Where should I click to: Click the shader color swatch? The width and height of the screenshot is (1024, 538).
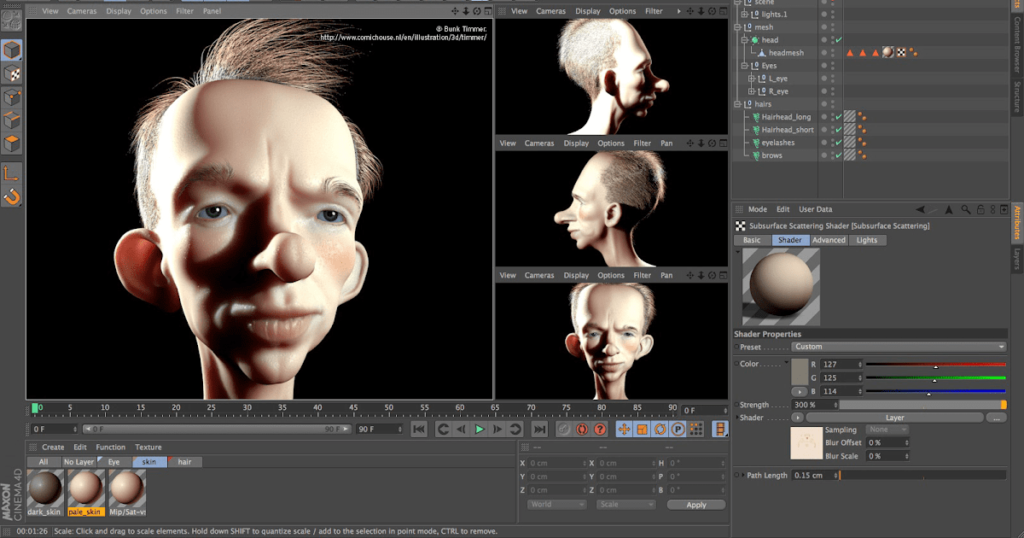click(799, 372)
